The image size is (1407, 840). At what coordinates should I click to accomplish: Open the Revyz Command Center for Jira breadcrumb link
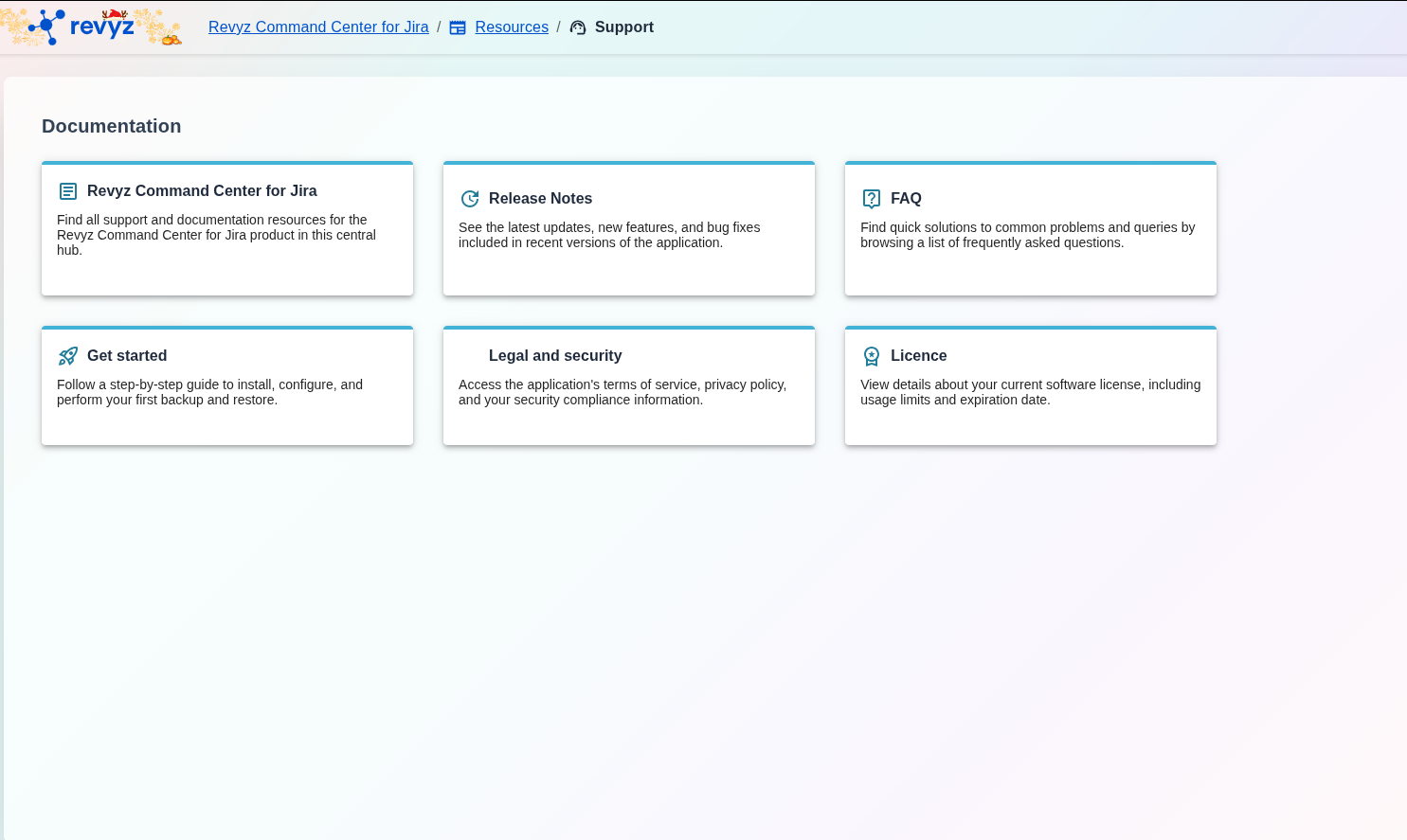tap(318, 27)
